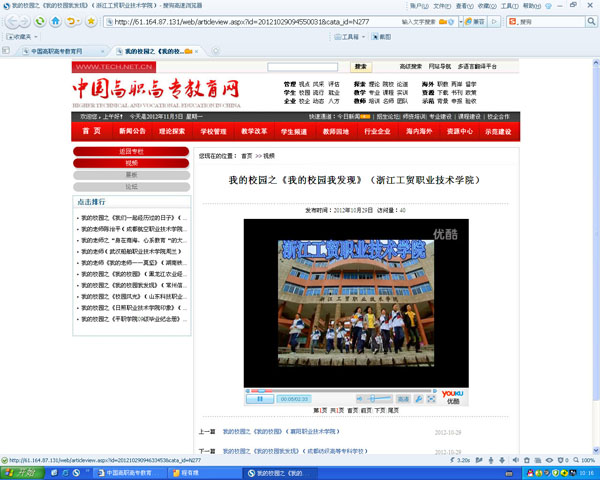Refresh the page with the green reload icon
The image size is (600, 480).
(x=40, y=21)
